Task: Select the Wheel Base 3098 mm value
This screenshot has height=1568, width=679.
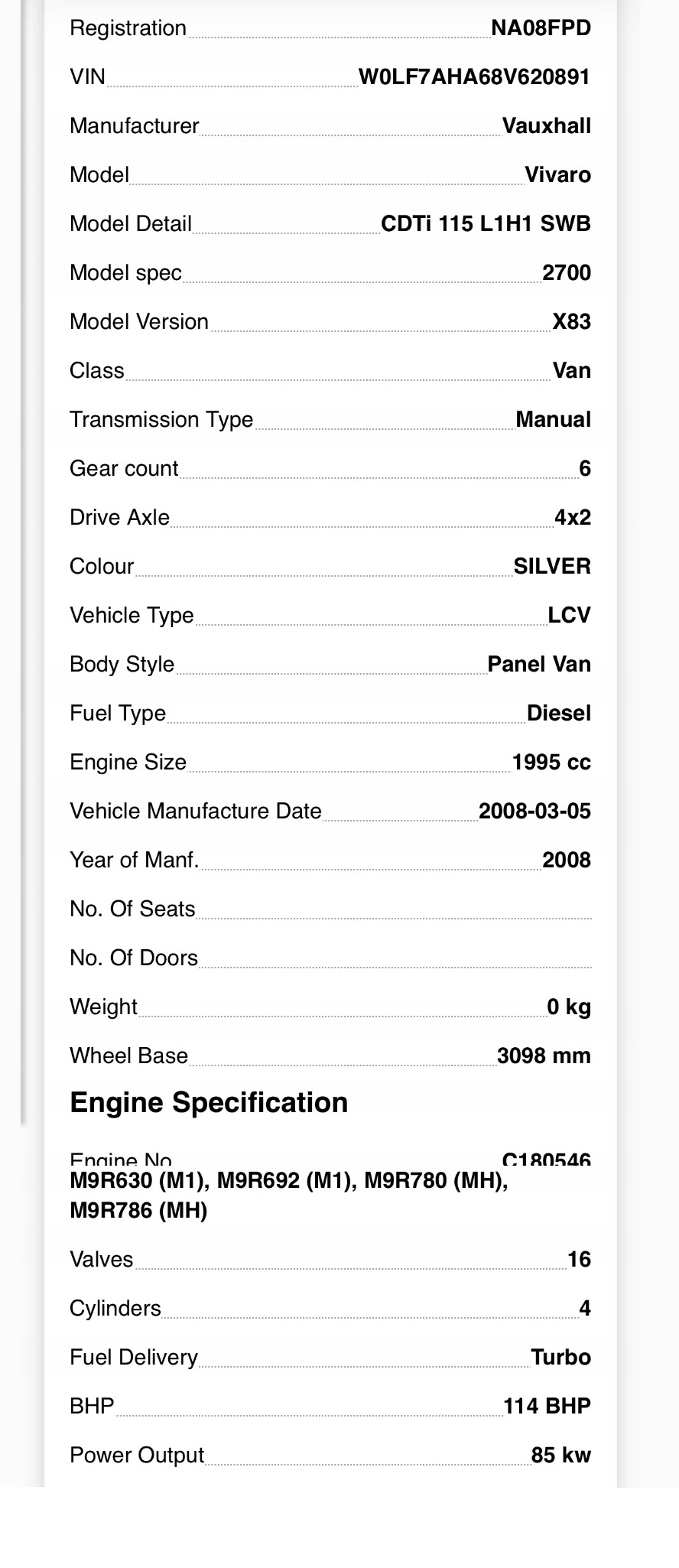Action: pyautogui.click(x=544, y=1056)
